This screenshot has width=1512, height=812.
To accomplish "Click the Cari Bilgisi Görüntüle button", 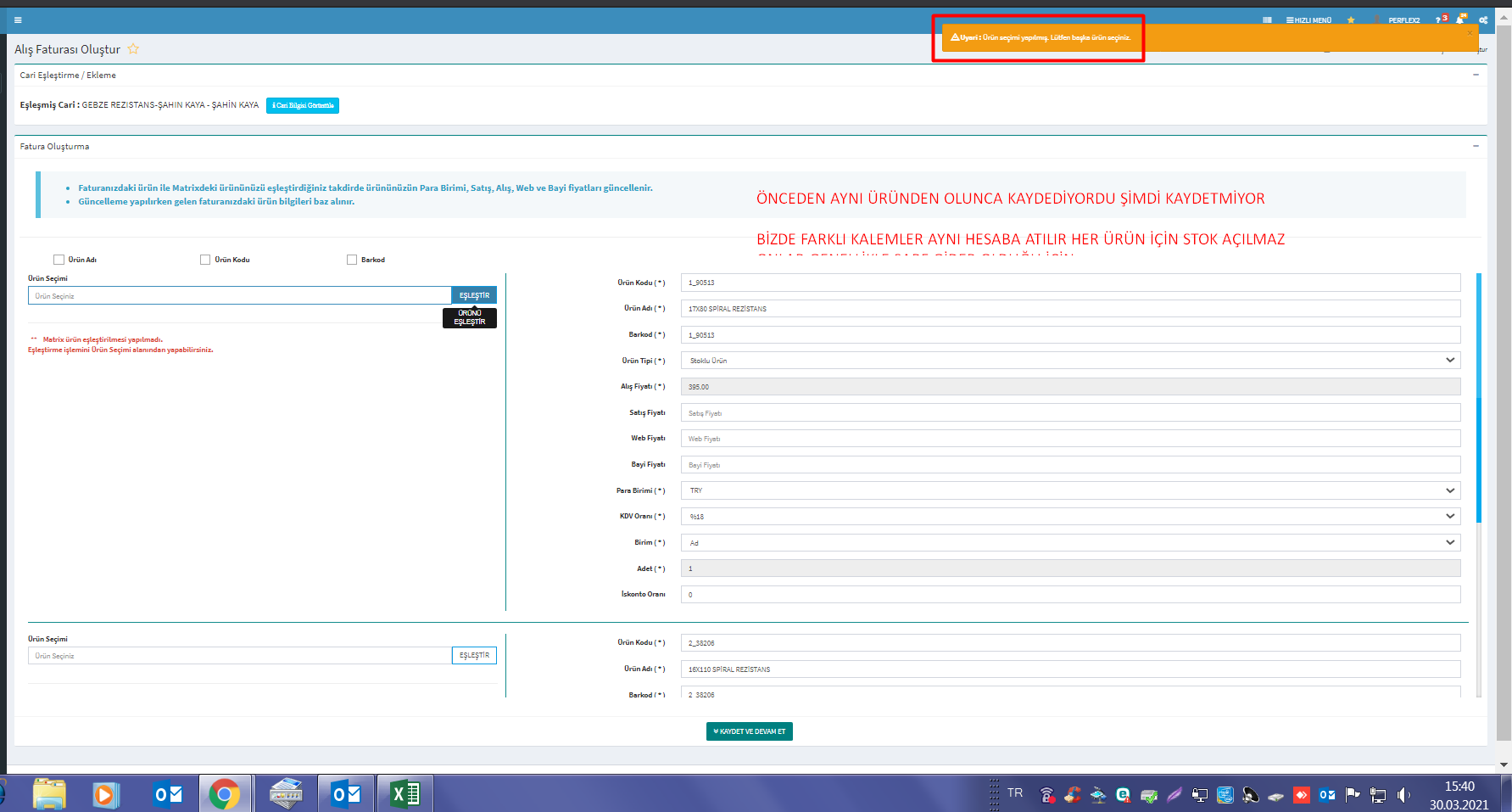I will click(x=303, y=105).
